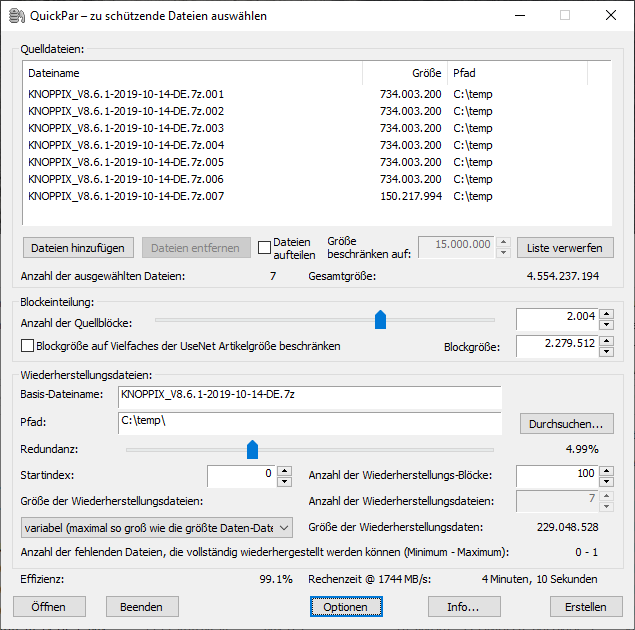The image size is (635, 630).
Task: Click the recovery data size 229.048.528
Action: (x=568, y=527)
